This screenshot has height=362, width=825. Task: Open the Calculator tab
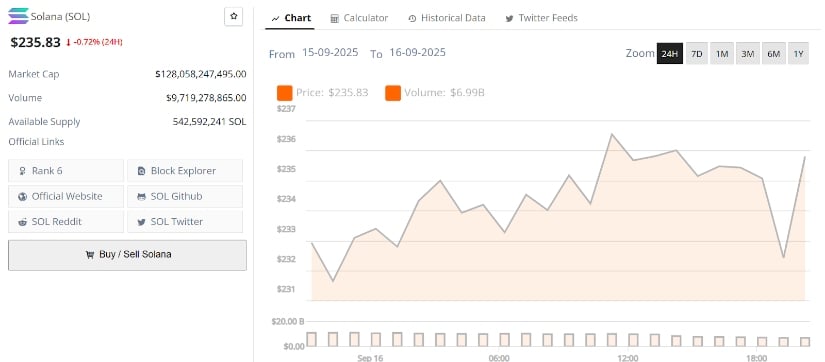[x=359, y=18]
